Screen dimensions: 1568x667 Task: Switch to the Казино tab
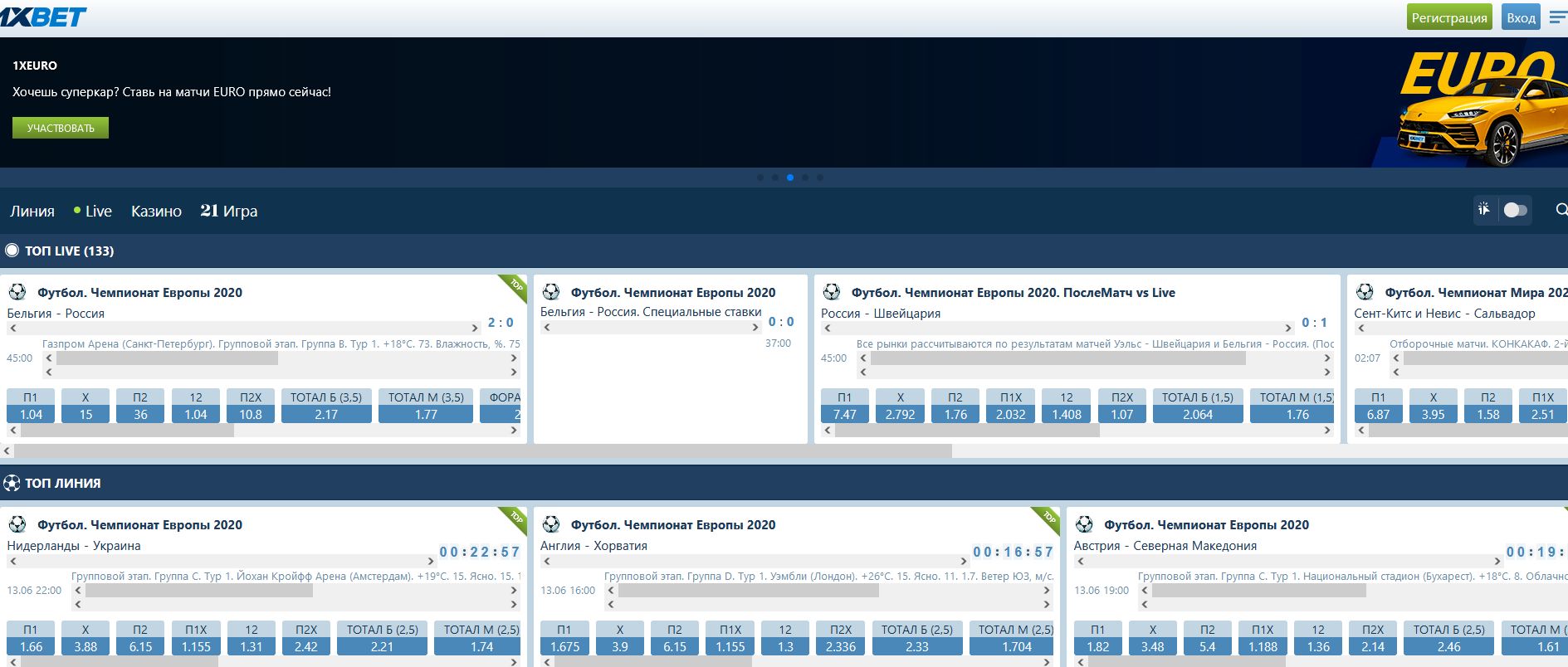(x=156, y=212)
